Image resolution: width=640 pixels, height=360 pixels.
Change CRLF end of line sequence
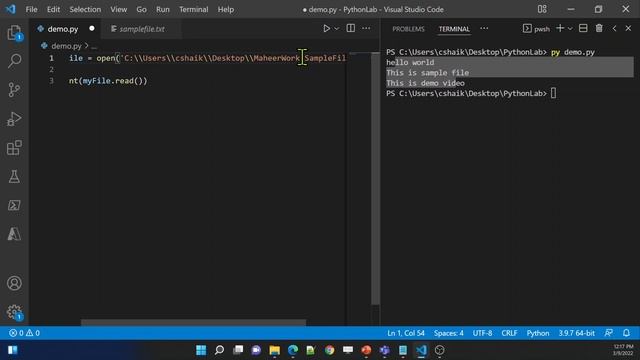pyautogui.click(x=509, y=333)
